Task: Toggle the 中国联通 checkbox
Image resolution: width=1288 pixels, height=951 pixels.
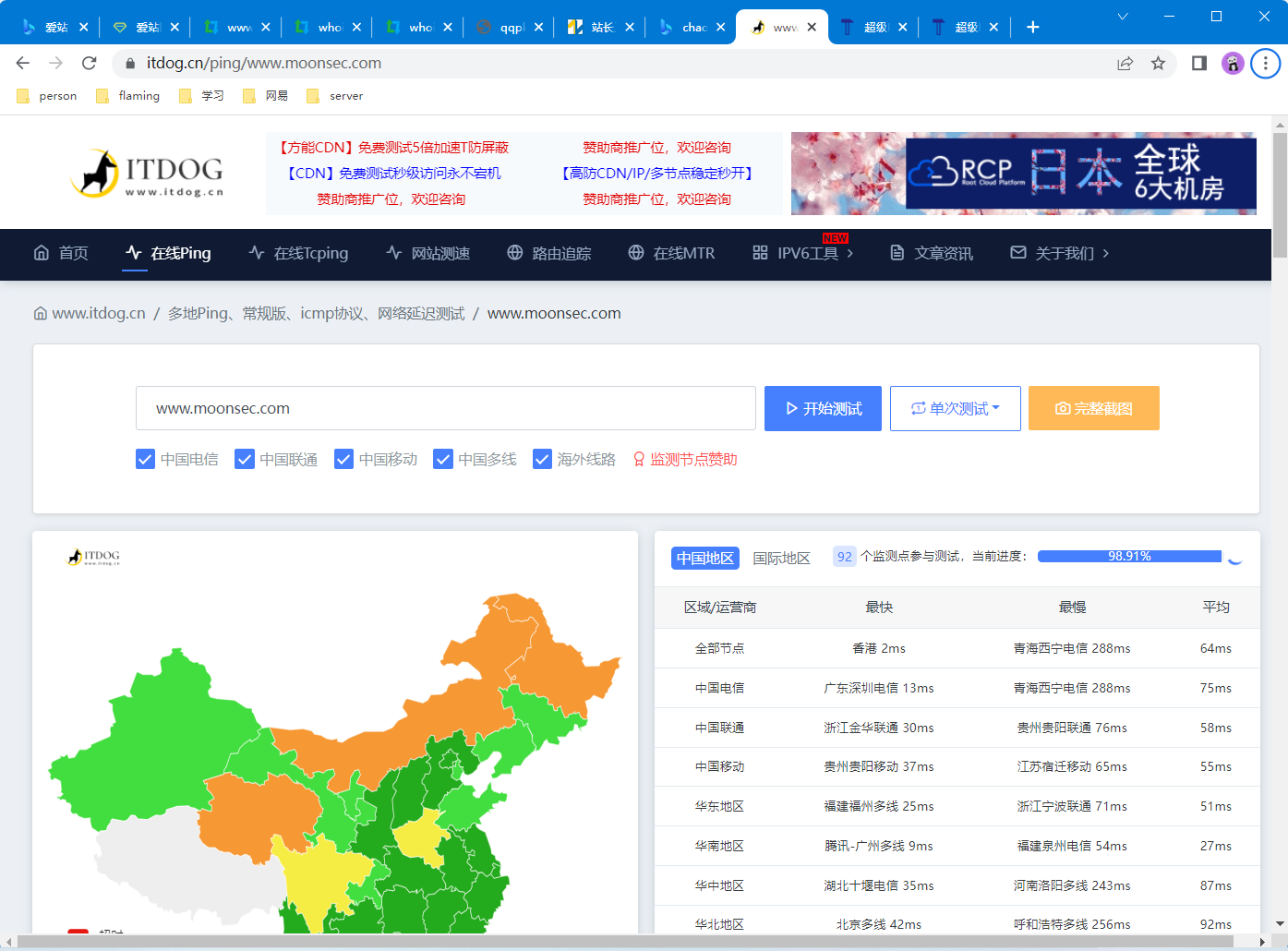Action: (245, 459)
